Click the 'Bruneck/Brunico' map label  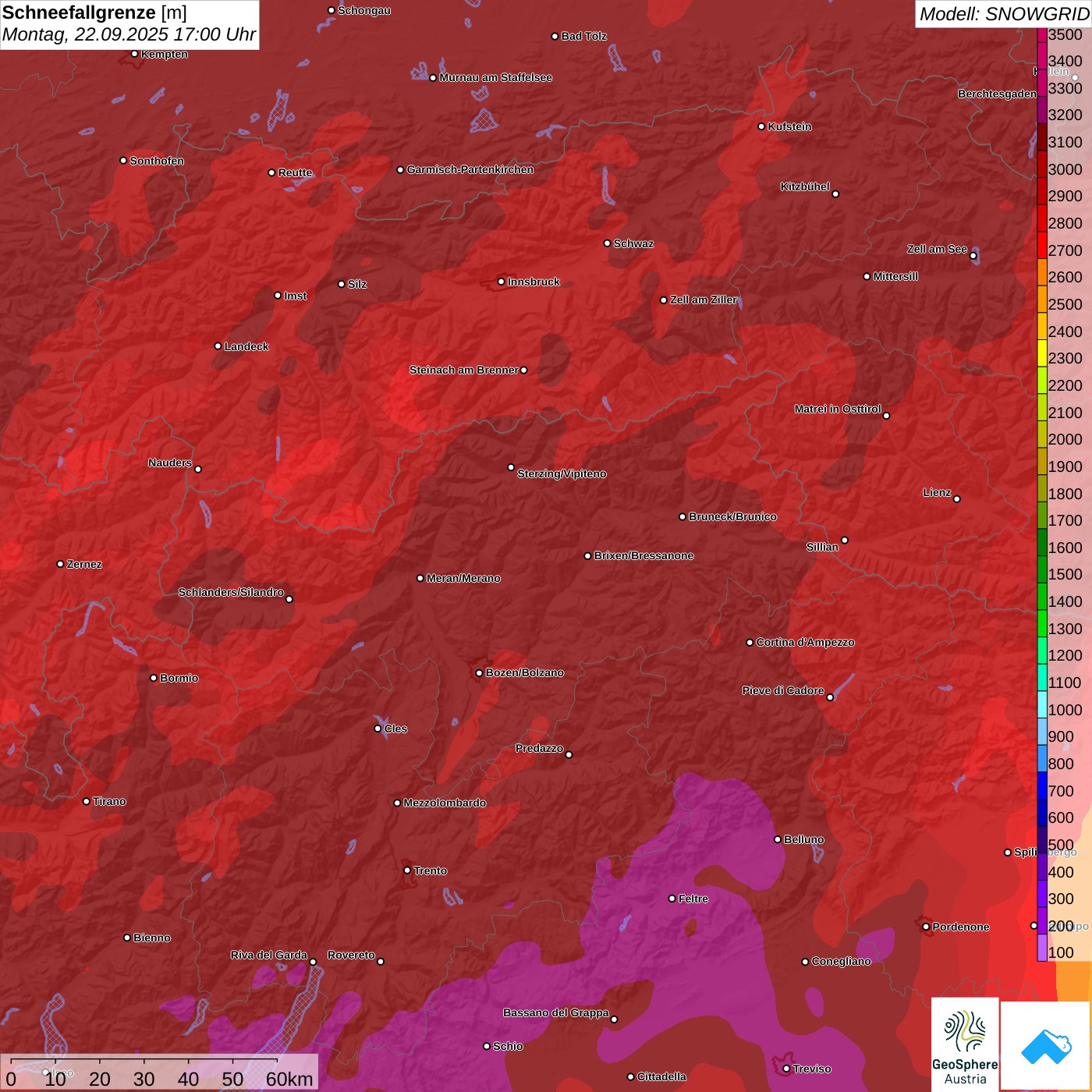pyautogui.click(x=732, y=517)
